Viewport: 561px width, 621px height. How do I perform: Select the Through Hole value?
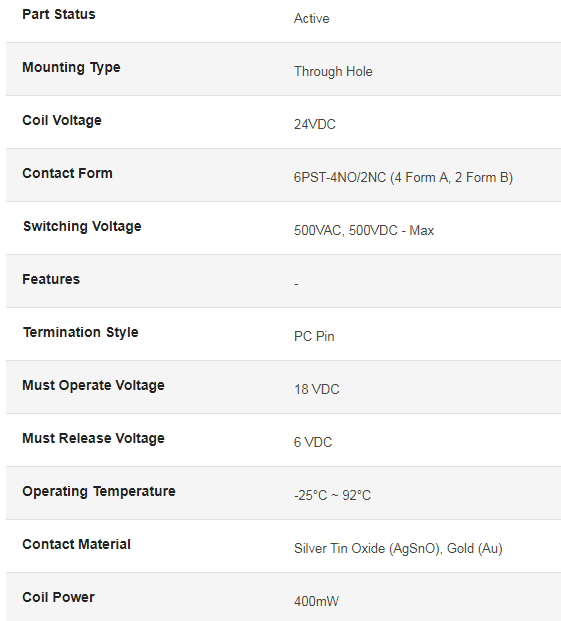[x=333, y=72]
